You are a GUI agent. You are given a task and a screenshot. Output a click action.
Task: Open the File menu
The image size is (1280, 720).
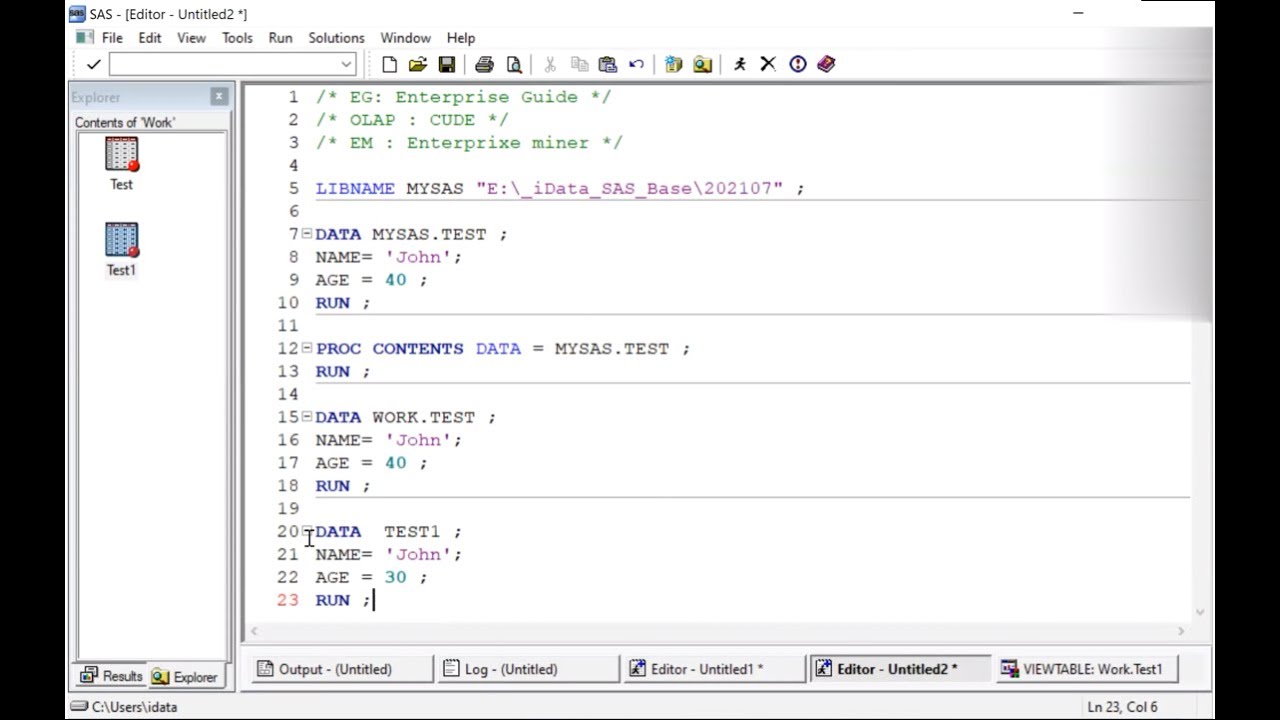112,38
